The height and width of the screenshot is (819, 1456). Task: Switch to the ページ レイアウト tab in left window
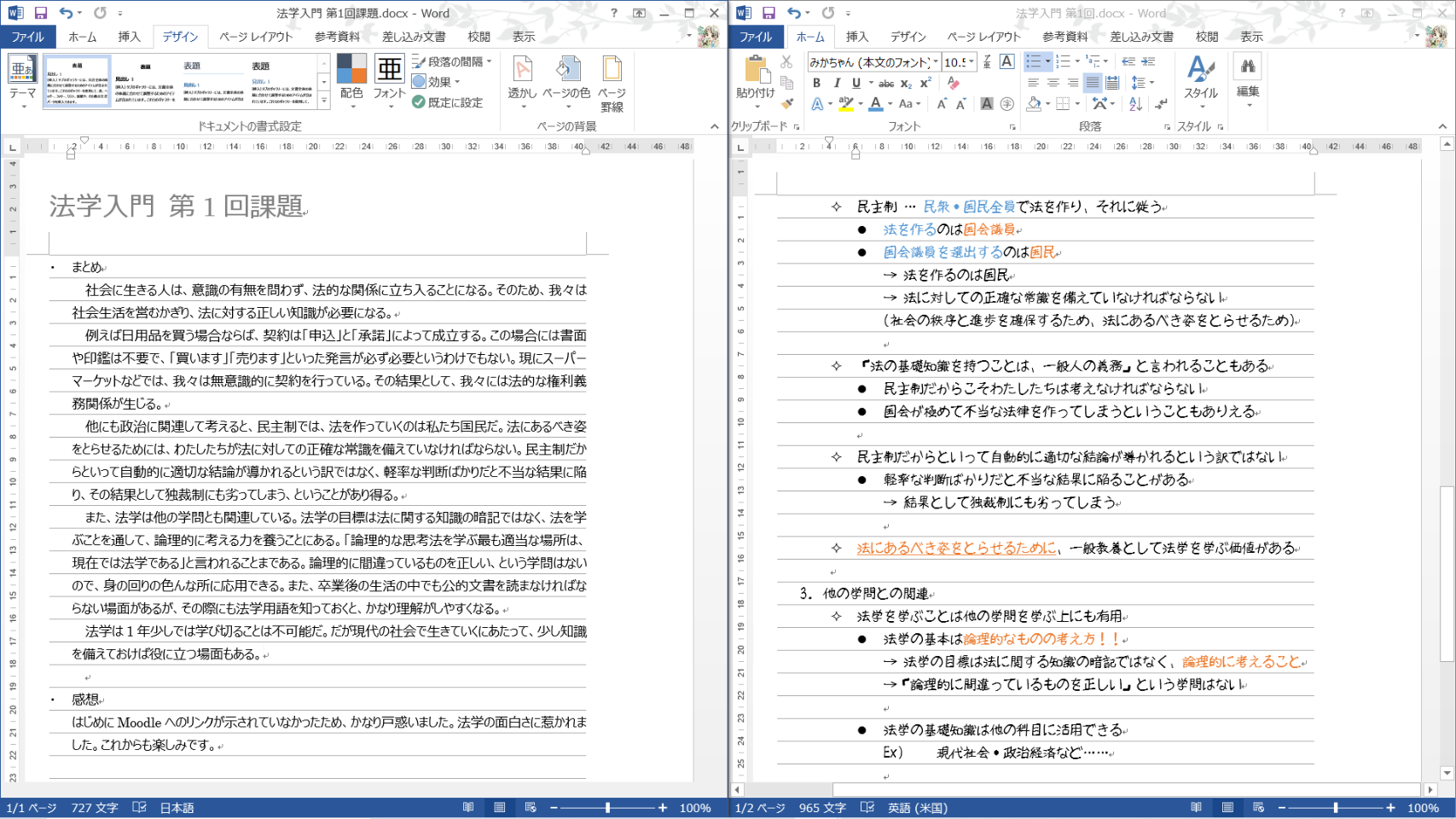click(256, 37)
